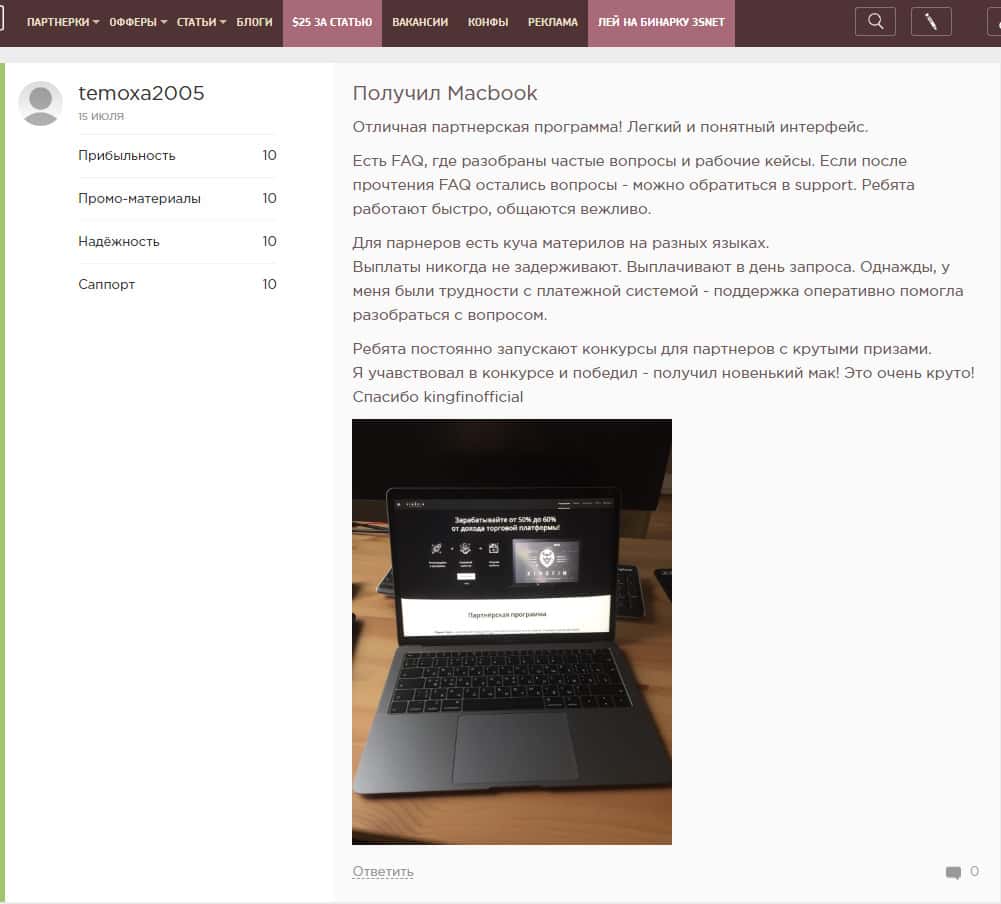The width and height of the screenshot is (1001, 904).
Task: Click the comment bubble icon under the review
Action: point(953,873)
